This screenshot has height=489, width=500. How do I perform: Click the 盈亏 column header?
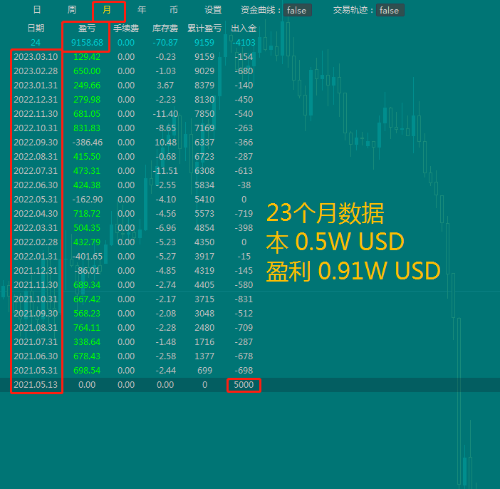(87, 28)
